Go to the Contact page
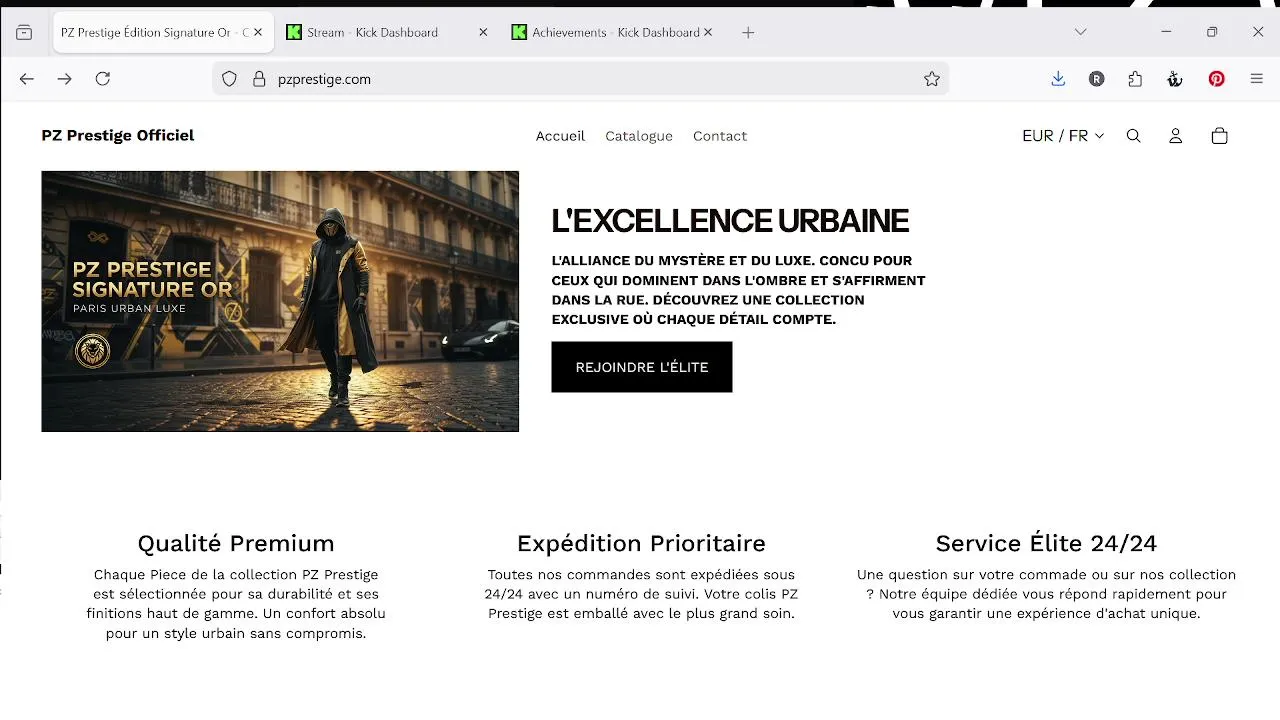Viewport: 1280px width, 720px height. point(720,136)
